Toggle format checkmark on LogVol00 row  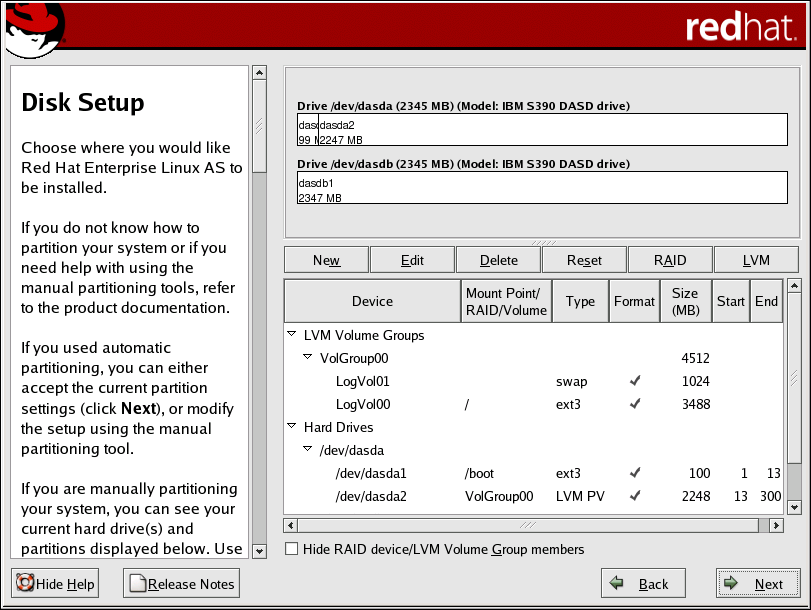pos(634,404)
